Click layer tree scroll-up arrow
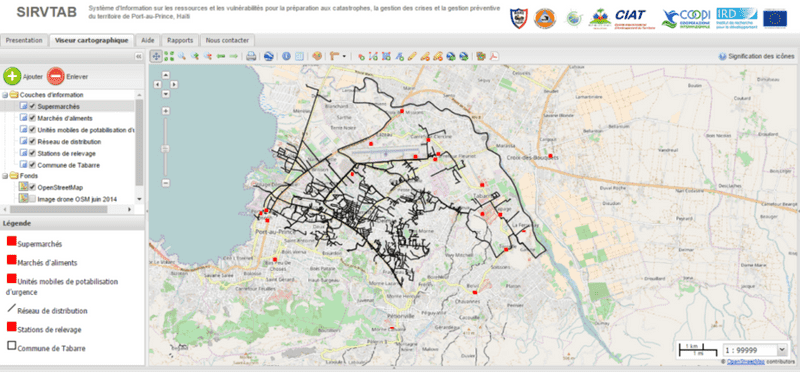The width and height of the screenshot is (800, 372). (x=139, y=95)
